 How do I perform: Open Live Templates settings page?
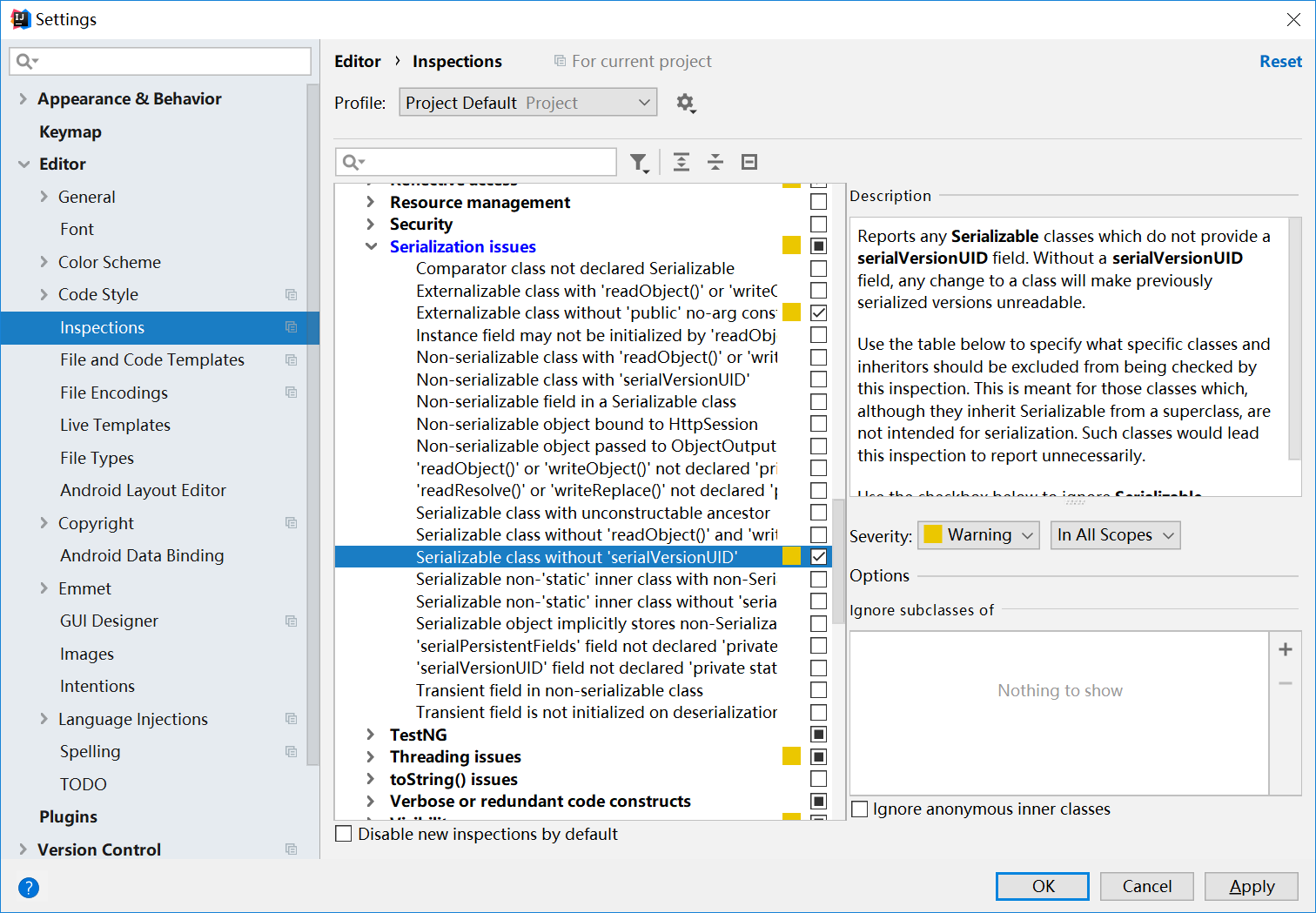[115, 426]
